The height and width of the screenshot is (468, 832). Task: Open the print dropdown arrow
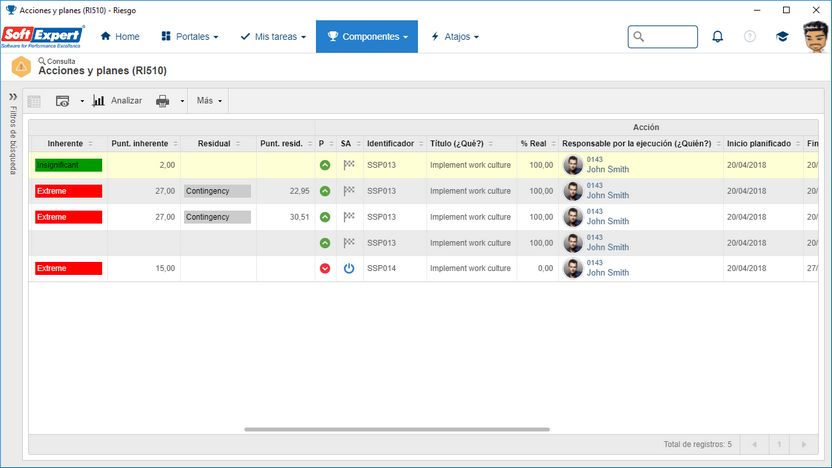pos(182,101)
